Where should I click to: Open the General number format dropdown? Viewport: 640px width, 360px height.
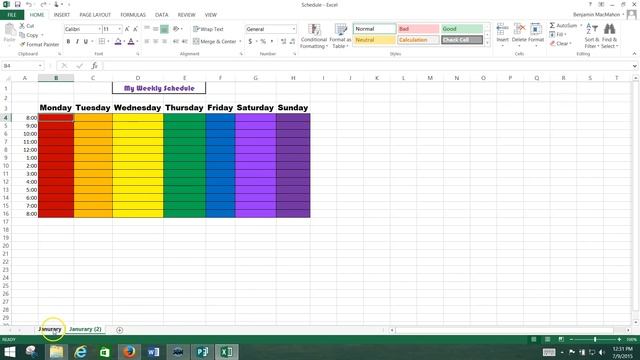[x=293, y=29]
